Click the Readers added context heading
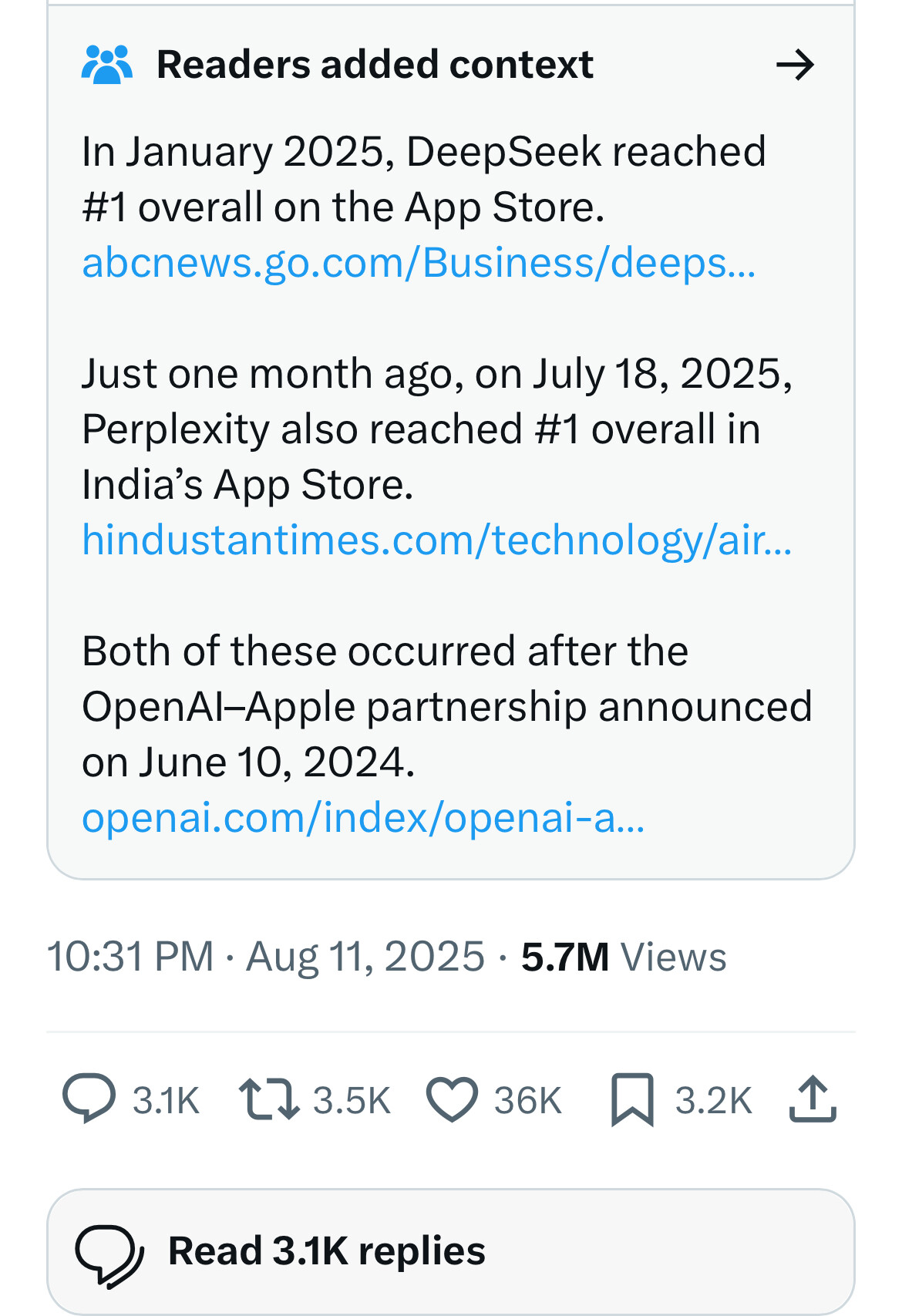Screen dimensions: 902x1316 (375, 65)
